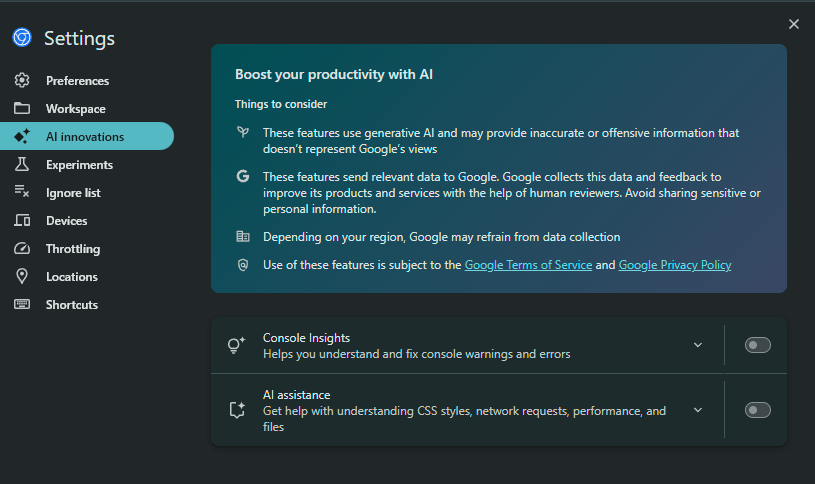Click the AI assistance sparkle chat icon

[236, 410]
